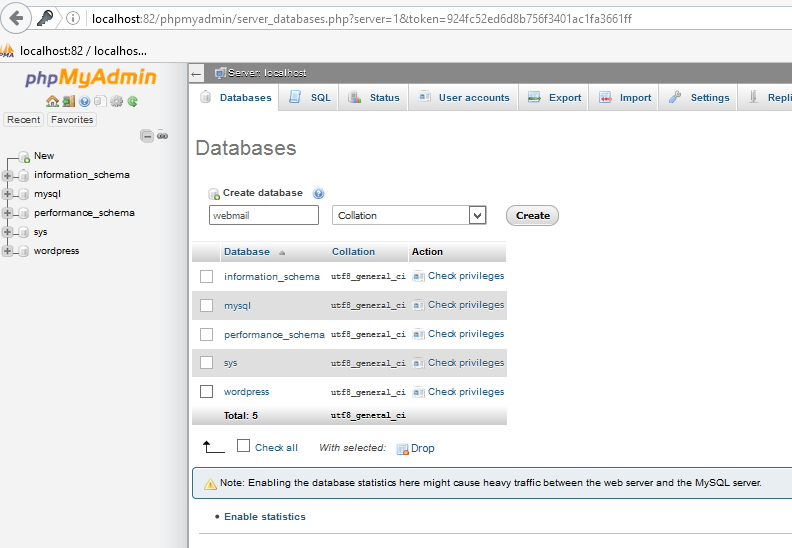Click Check privileges link for performance_schema
The width and height of the screenshot is (792, 548).
tap(466, 334)
